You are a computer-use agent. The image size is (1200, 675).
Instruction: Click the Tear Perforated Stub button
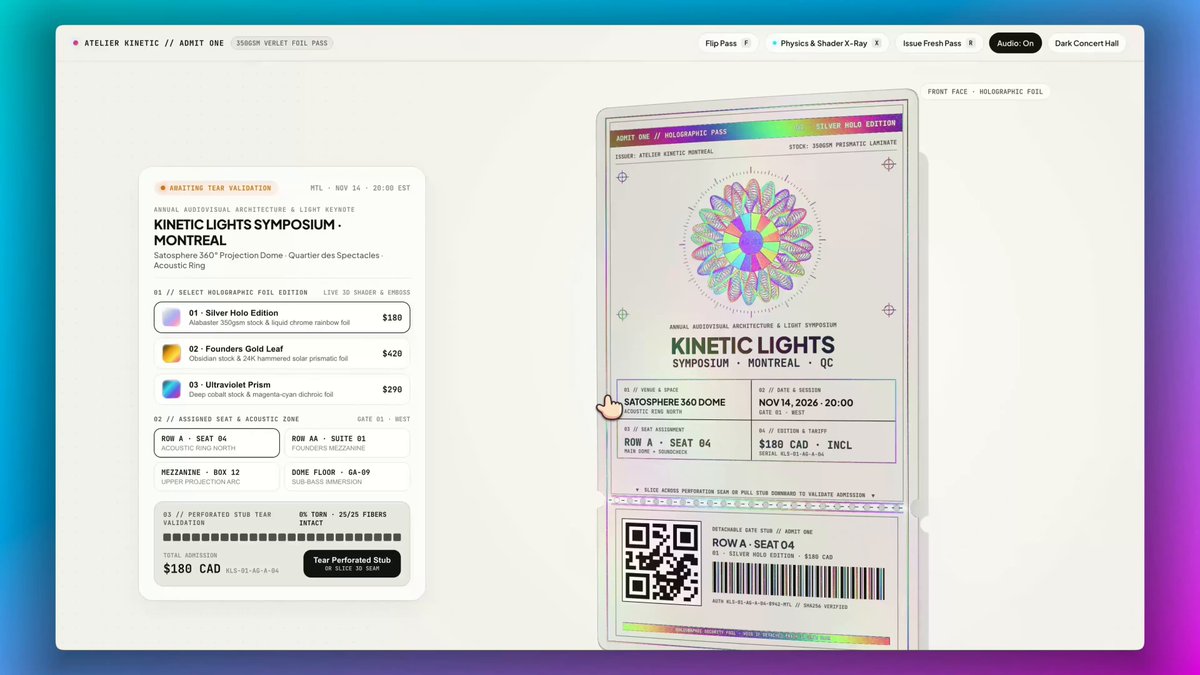(352, 563)
